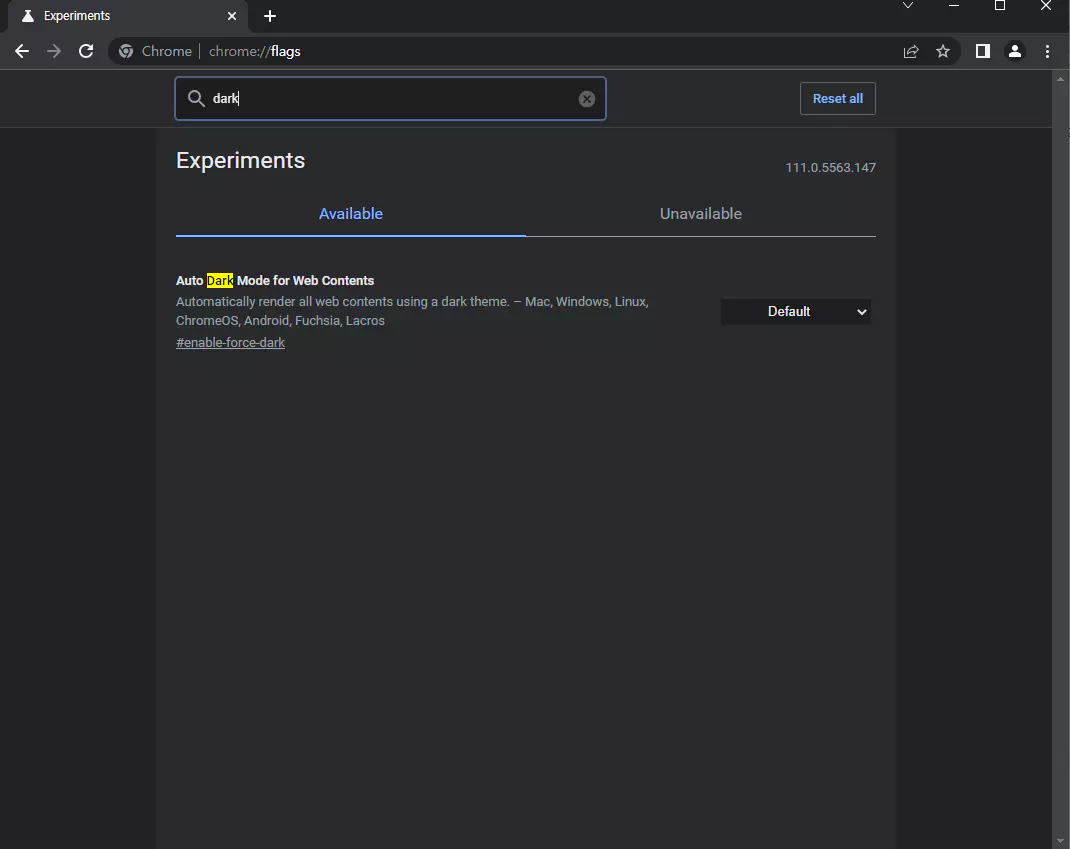
Task: Click the Chrome site info icon
Action: click(x=126, y=51)
